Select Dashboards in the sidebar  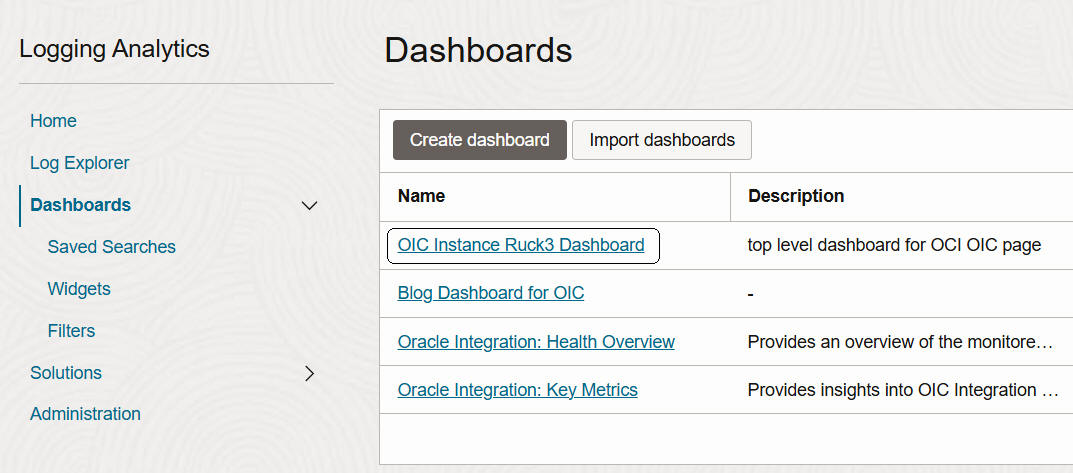pos(80,205)
